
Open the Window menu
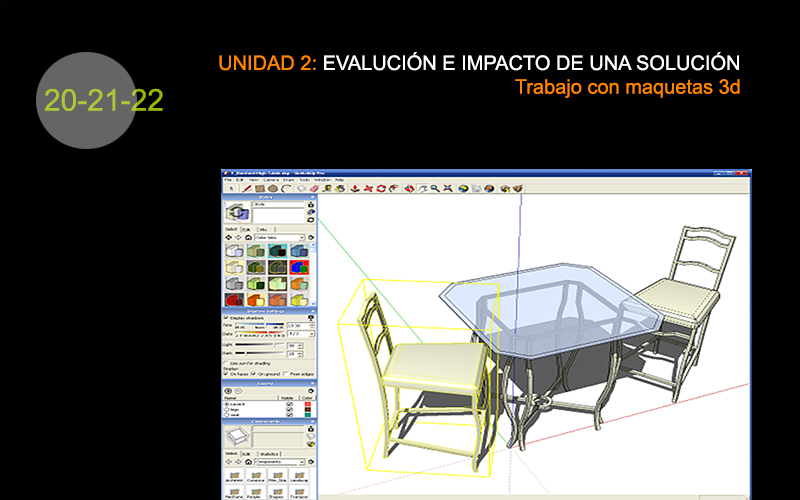click(320, 179)
